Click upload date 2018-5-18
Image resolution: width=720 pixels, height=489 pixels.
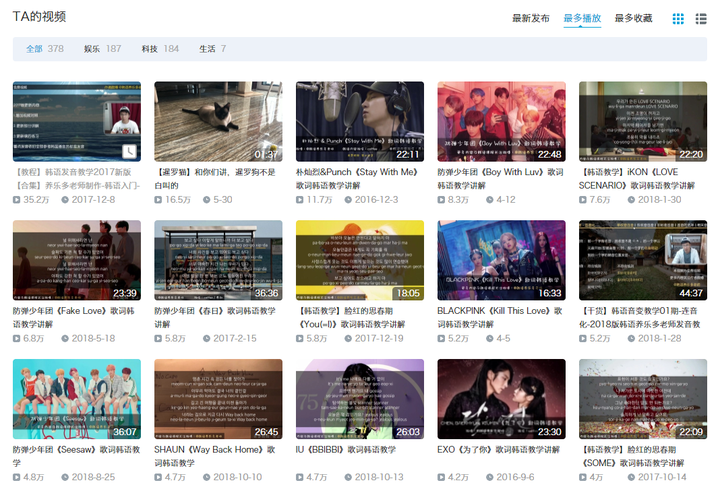[x=89, y=338]
